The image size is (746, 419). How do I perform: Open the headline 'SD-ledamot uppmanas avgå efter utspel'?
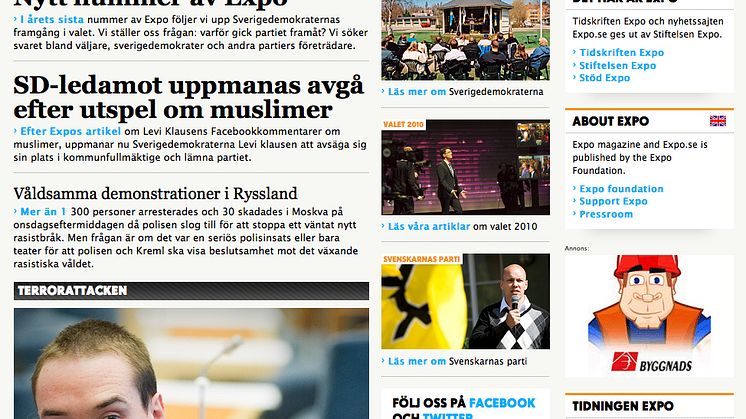(188, 97)
